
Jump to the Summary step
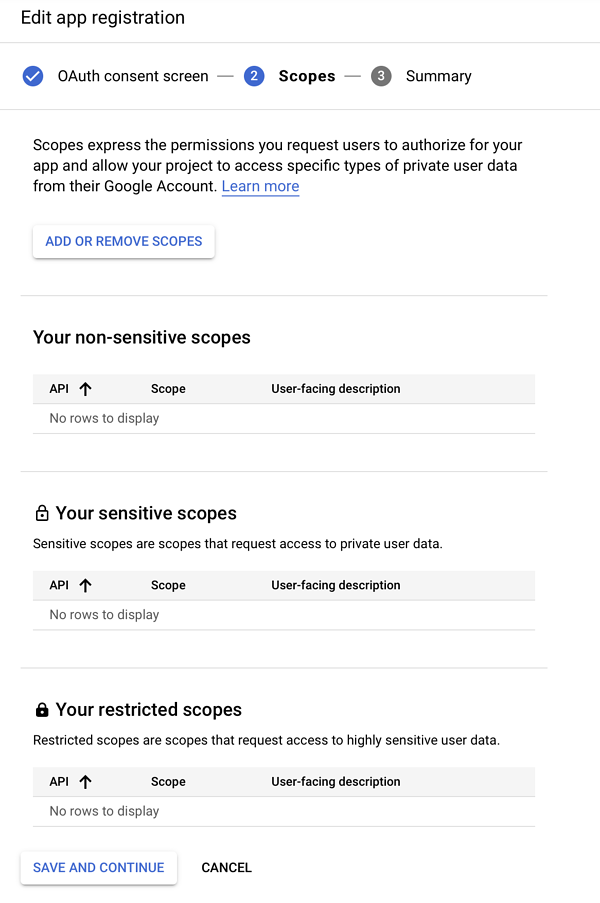point(439,76)
